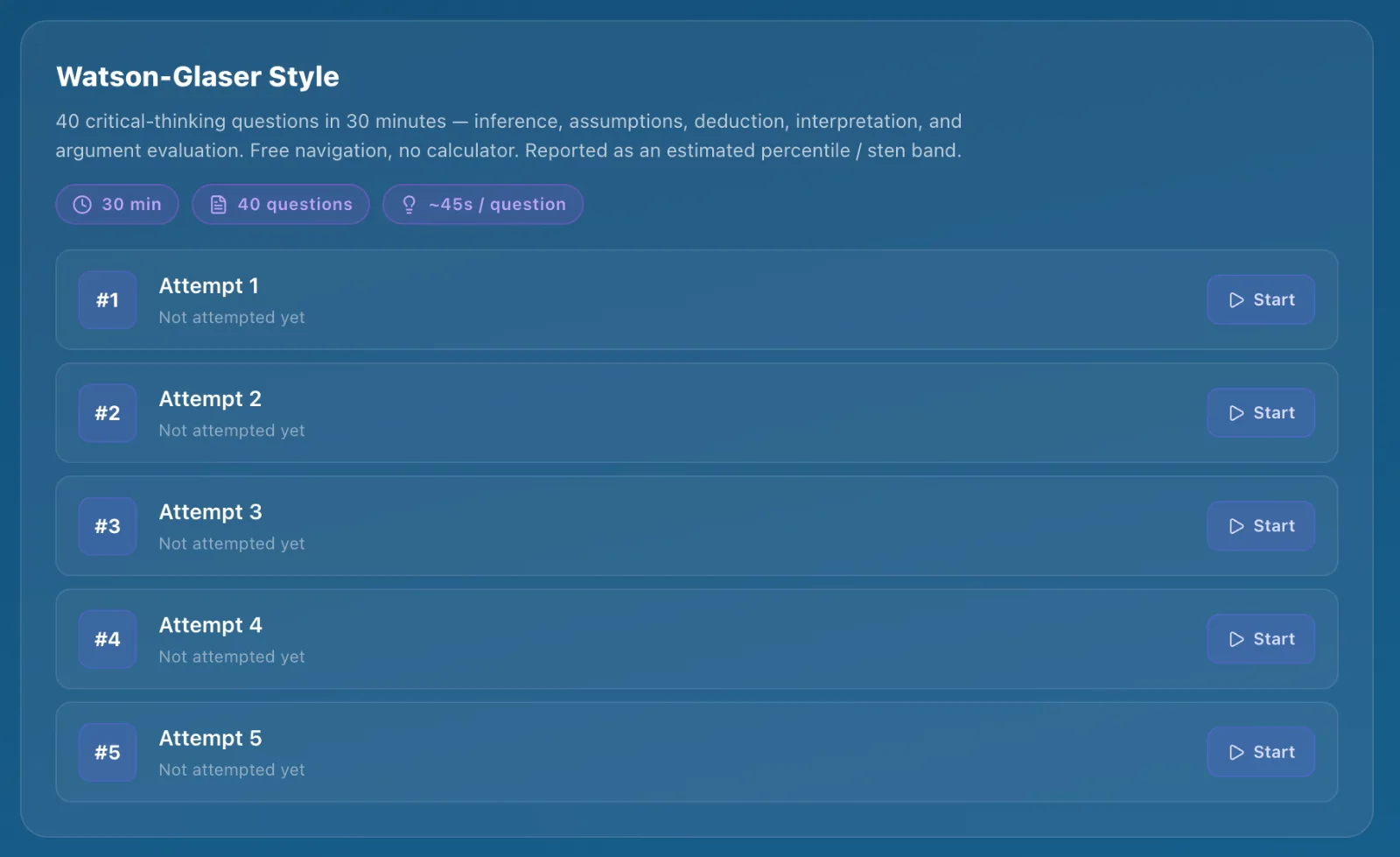Click the #5 number badge
Image resolution: width=1400 pixels, height=857 pixels.
[x=108, y=752]
